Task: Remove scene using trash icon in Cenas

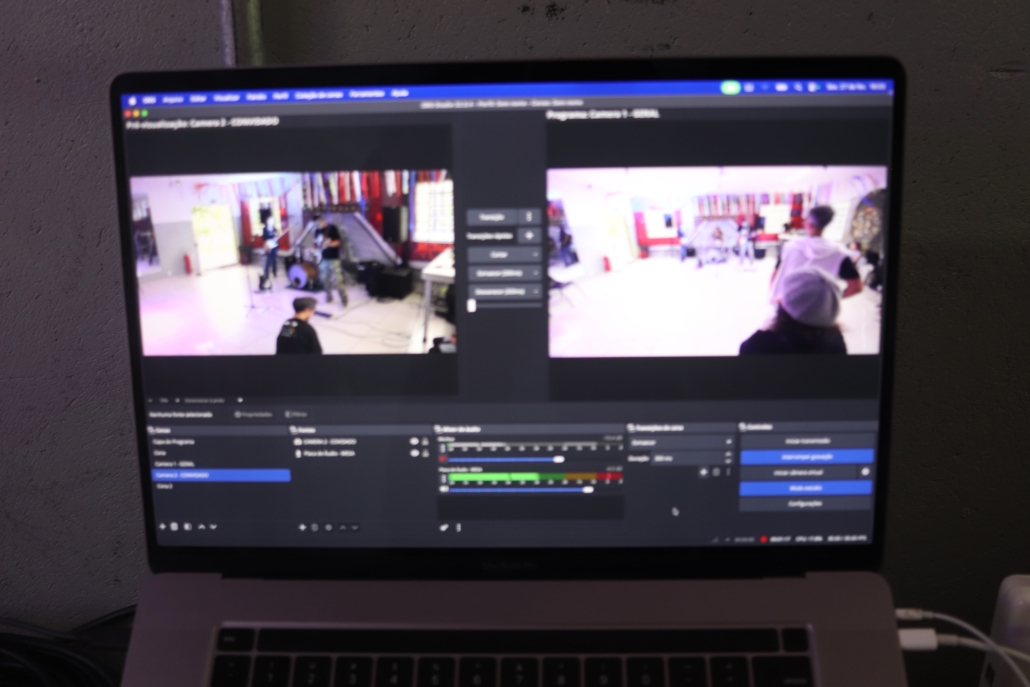Action: [x=174, y=526]
